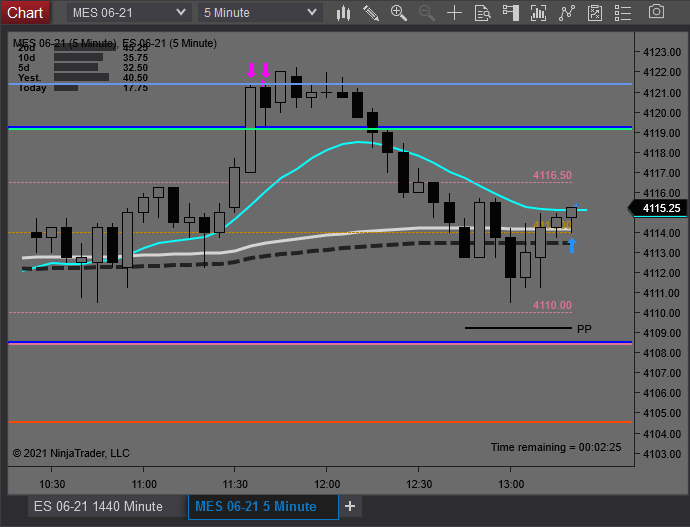Select the orange horizontal line
This screenshot has height=527, width=690.
[320, 422]
